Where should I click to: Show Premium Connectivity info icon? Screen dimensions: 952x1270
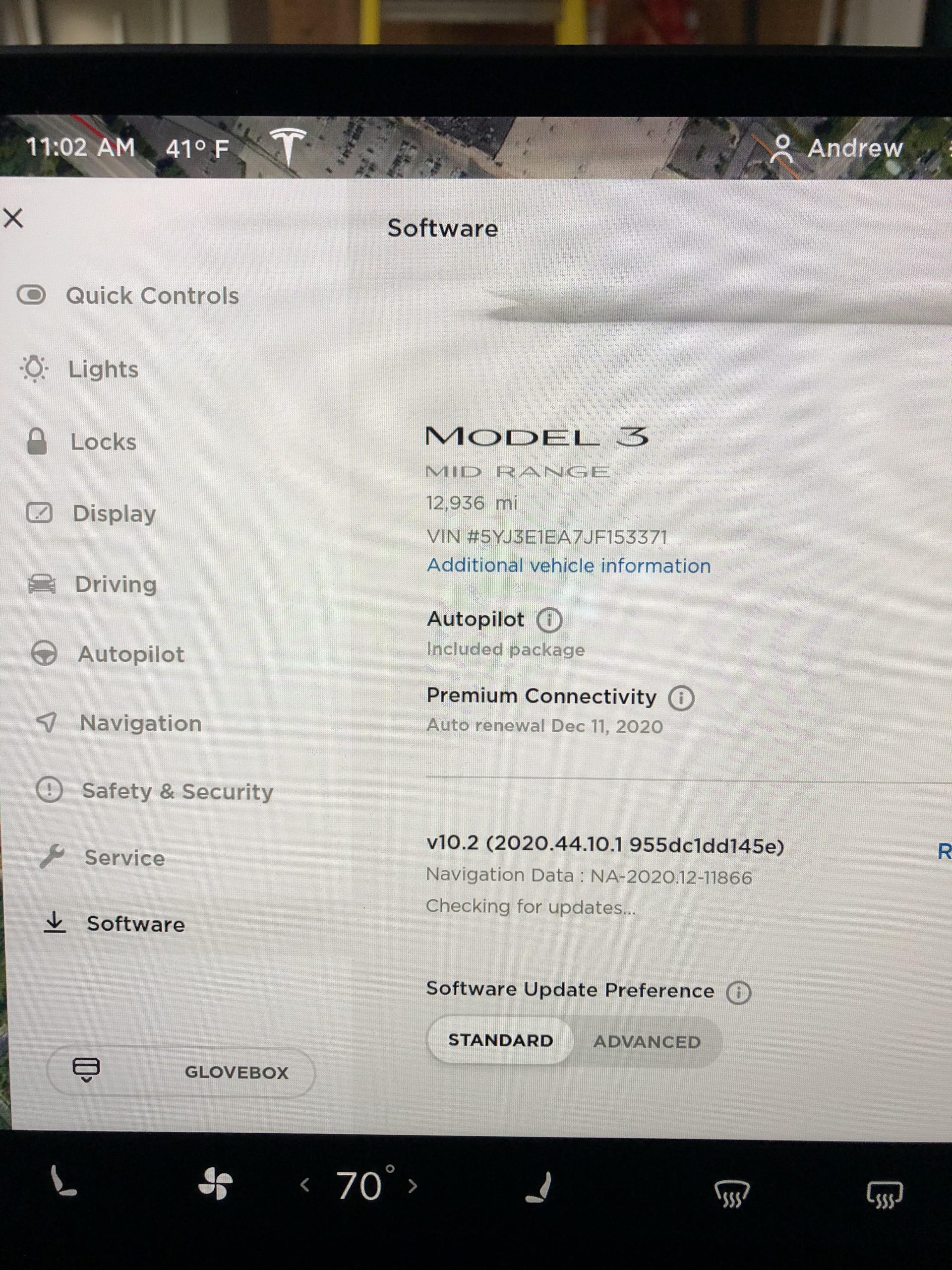coord(681,698)
